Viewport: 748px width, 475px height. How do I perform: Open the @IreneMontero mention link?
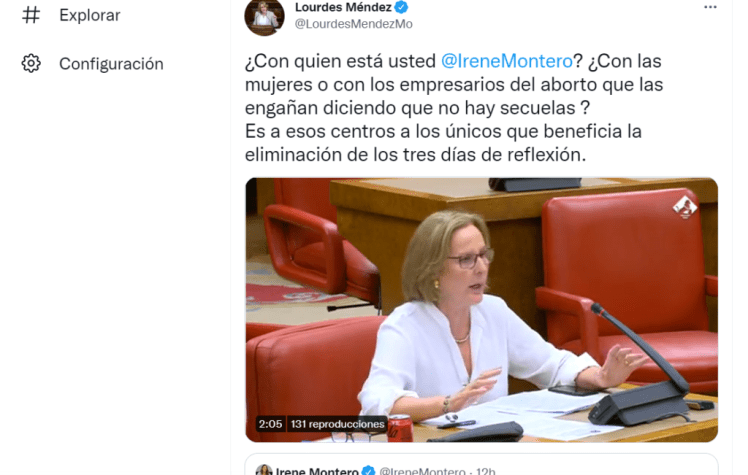507,61
